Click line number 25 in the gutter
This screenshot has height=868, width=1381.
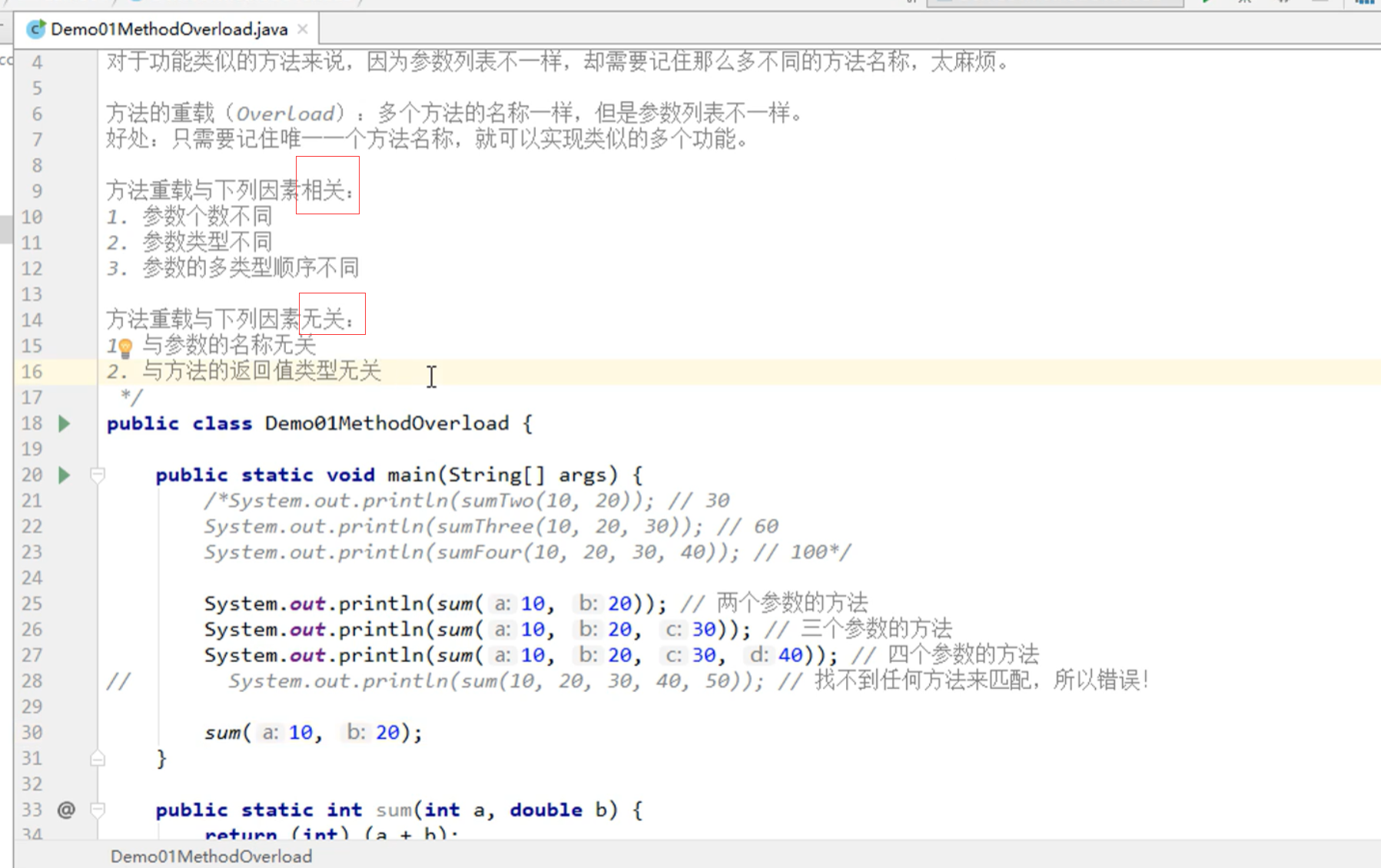coord(32,604)
